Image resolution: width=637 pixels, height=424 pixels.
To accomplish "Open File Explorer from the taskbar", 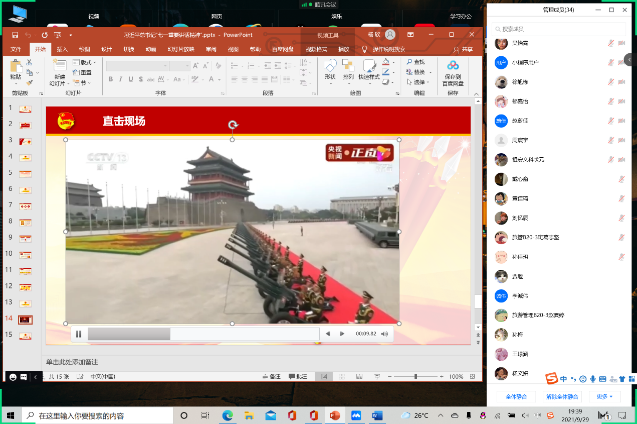I will (x=249, y=415).
